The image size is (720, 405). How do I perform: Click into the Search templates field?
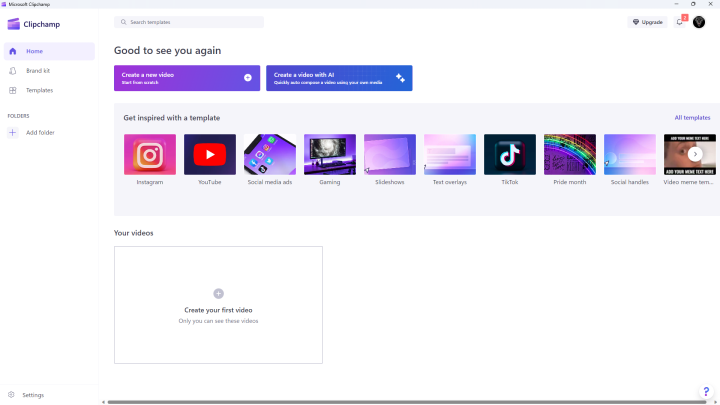pos(189,22)
